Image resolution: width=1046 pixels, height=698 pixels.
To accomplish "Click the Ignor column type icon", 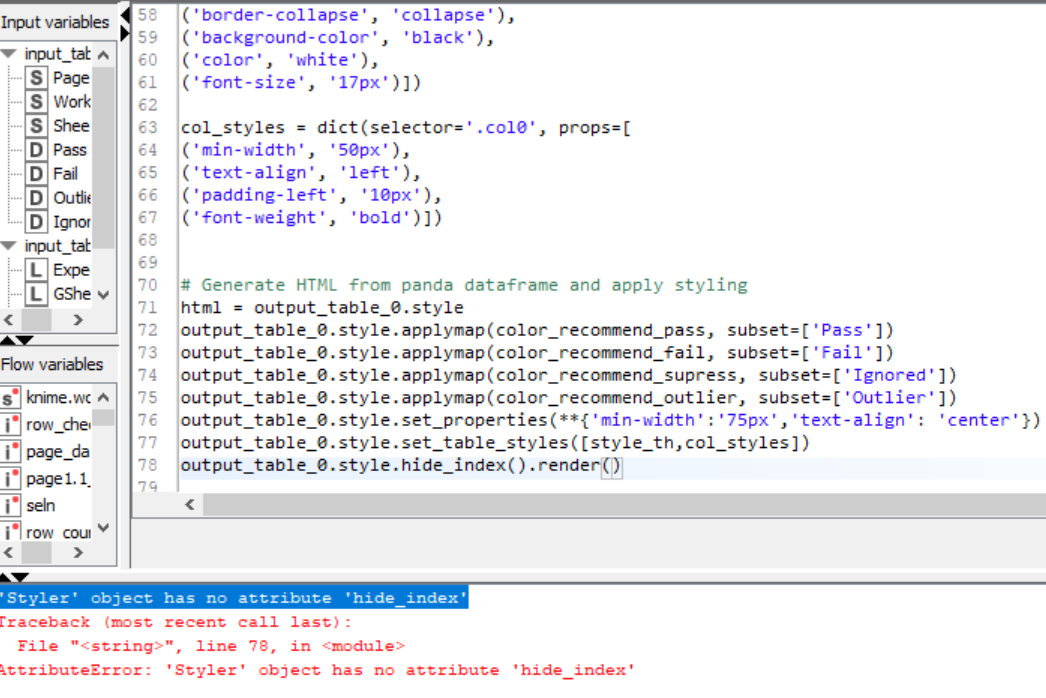I will point(36,222).
